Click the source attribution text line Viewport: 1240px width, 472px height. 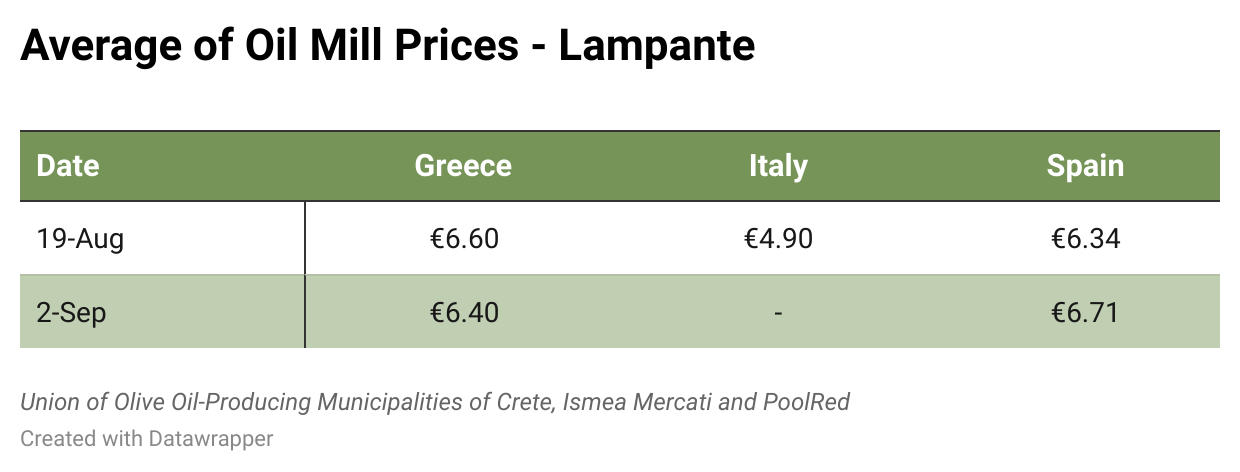click(x=435, y=403)
